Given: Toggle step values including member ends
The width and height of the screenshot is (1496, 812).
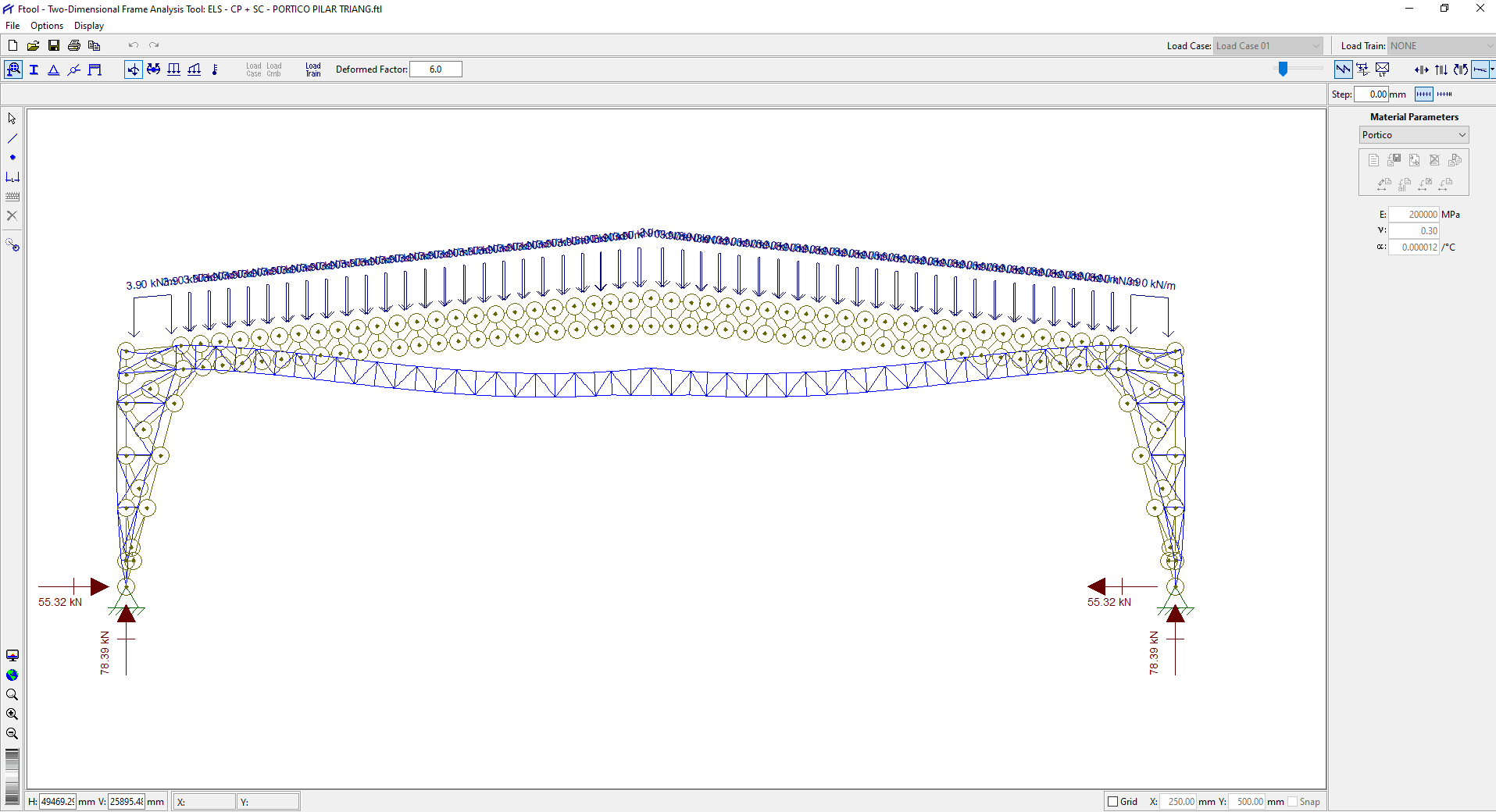Looking at the screenshot, I should (x=1444, y=94).
